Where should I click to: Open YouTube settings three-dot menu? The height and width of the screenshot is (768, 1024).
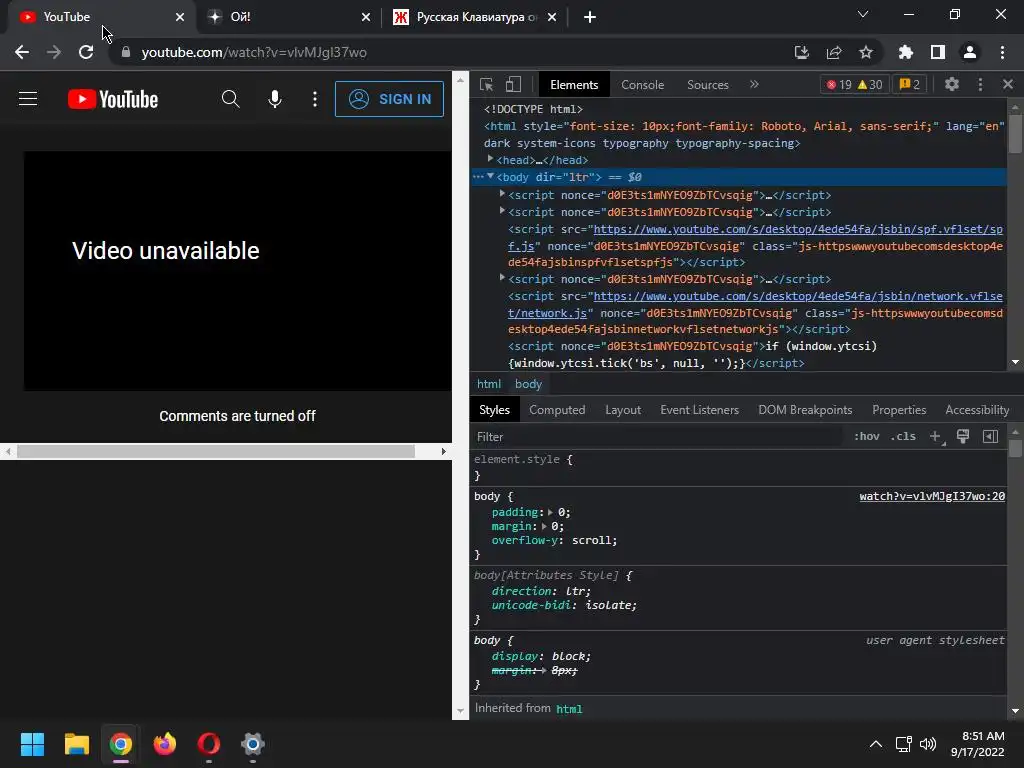[x=315, y=99]
